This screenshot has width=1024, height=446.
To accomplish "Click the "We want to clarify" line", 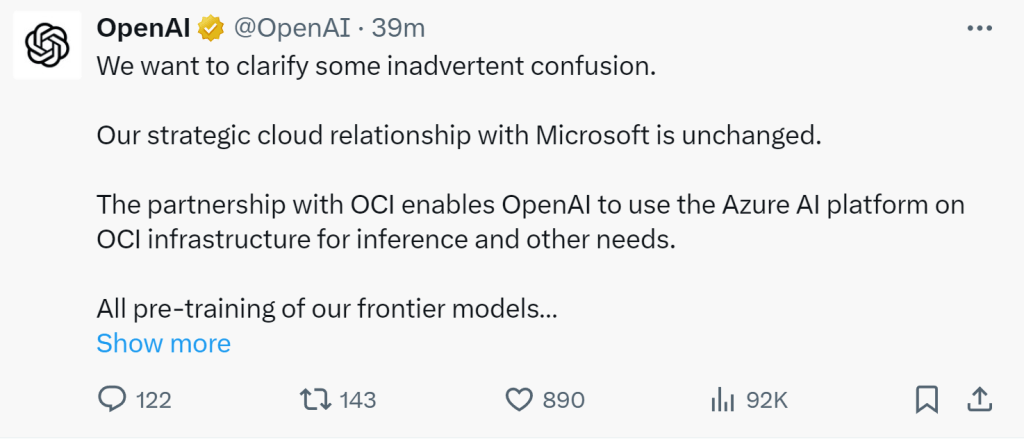I will pyautogui.click(x=375, y=68).
